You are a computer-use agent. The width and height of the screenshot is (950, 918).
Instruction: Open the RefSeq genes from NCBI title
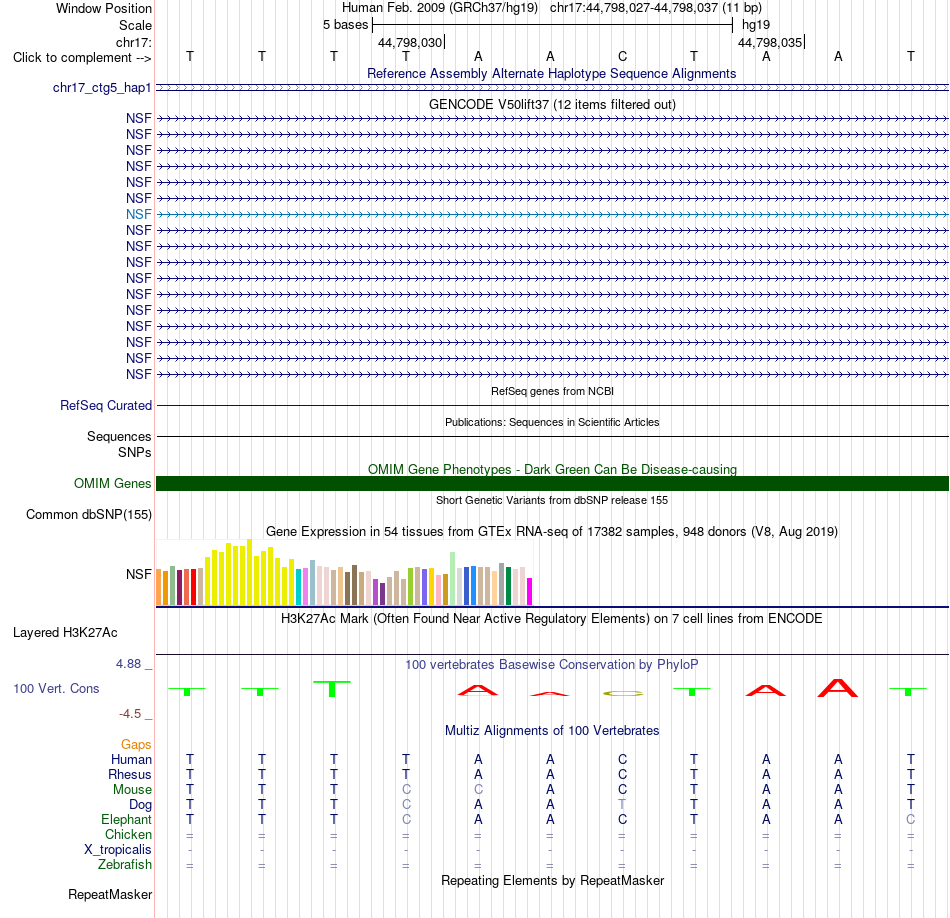pos(552,391)
